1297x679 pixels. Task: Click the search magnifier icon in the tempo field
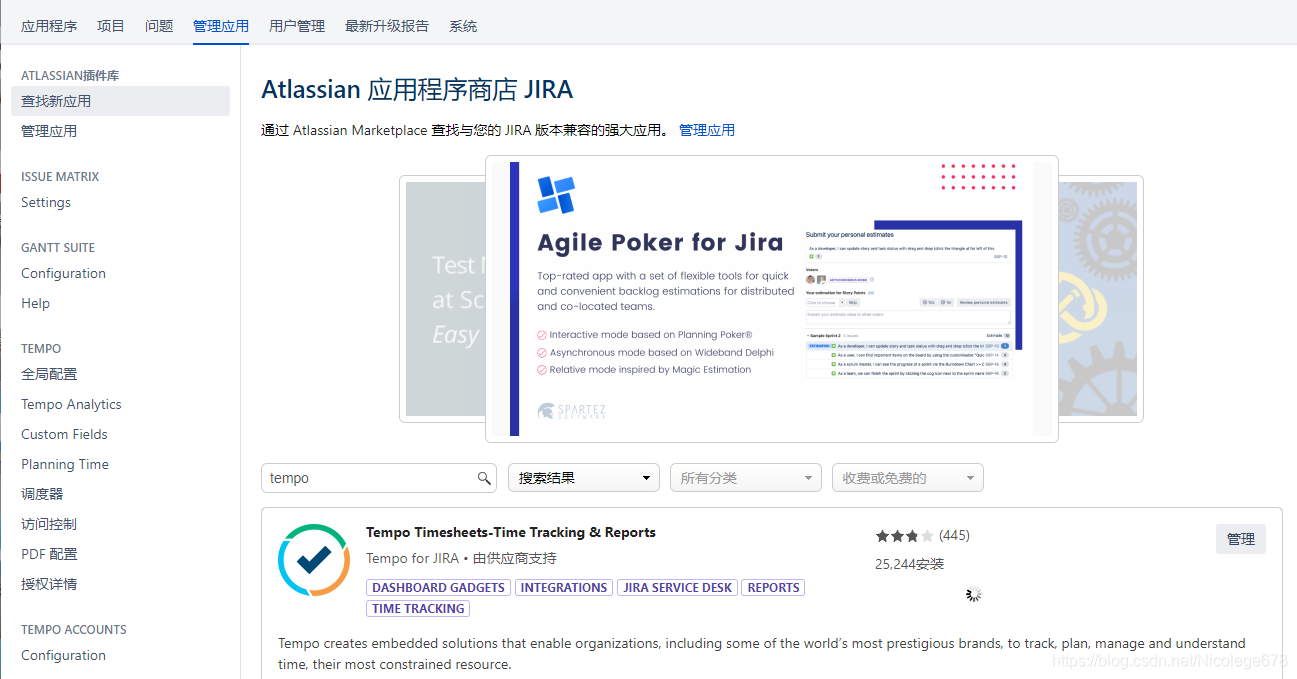(484, 478)
